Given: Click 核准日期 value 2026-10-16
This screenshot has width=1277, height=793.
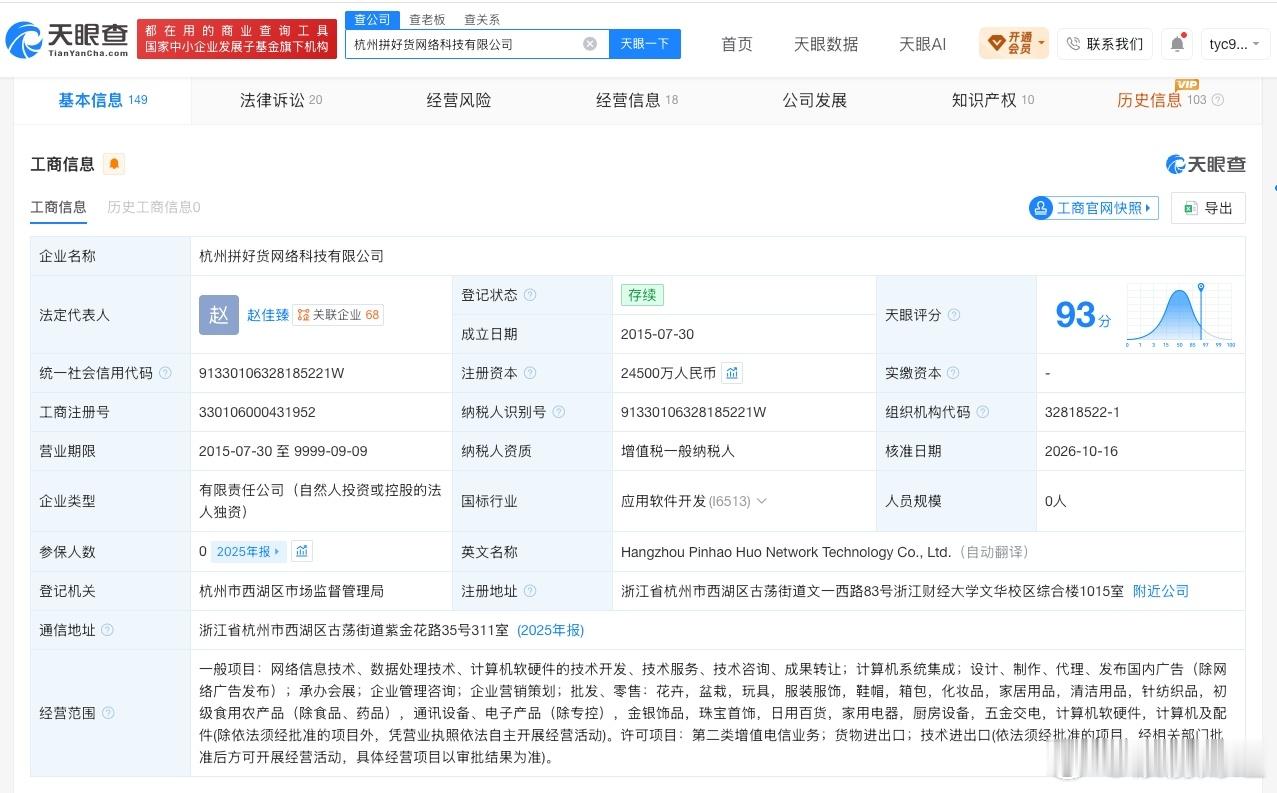Looking at the screenshot, I should coord(1081,451).
